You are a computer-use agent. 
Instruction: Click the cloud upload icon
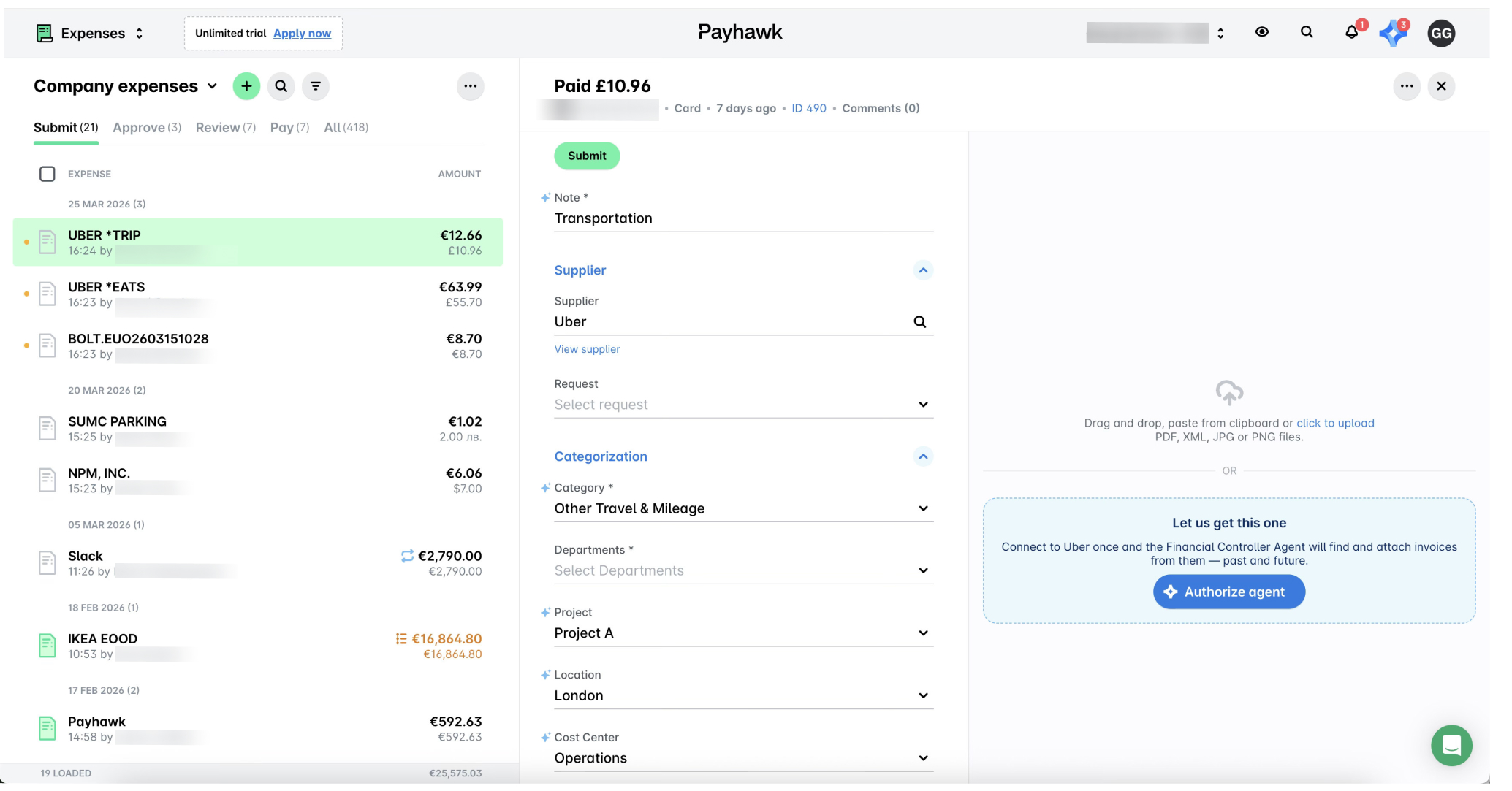[1229, 392]
